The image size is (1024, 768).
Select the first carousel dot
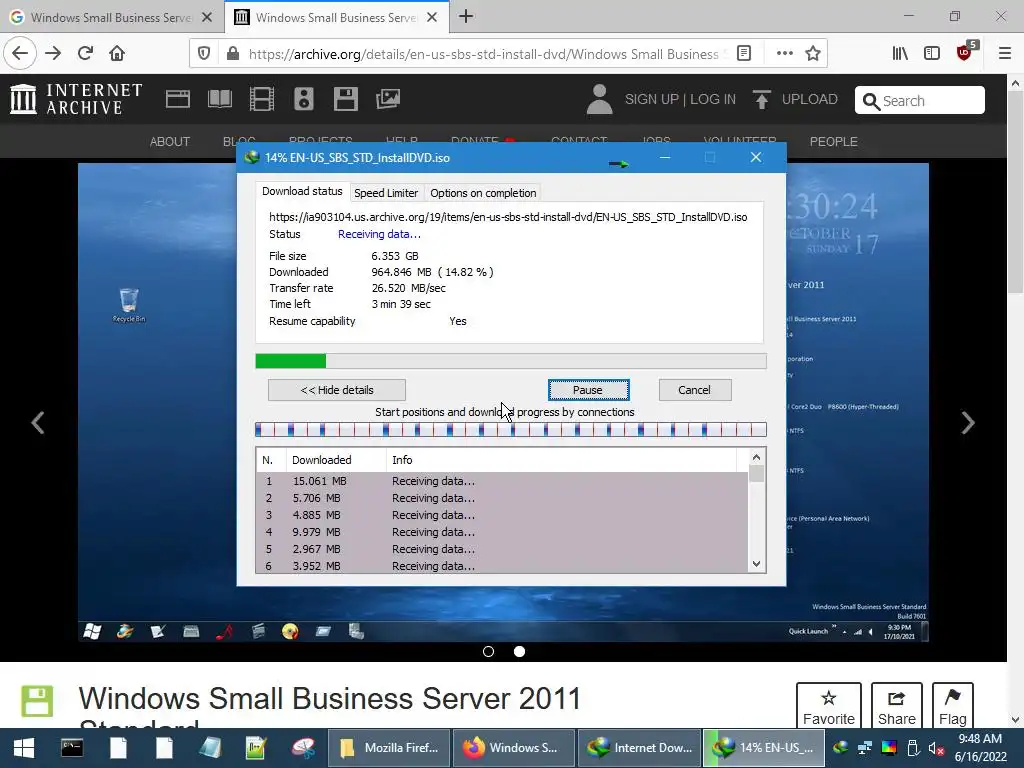point(488,651)
